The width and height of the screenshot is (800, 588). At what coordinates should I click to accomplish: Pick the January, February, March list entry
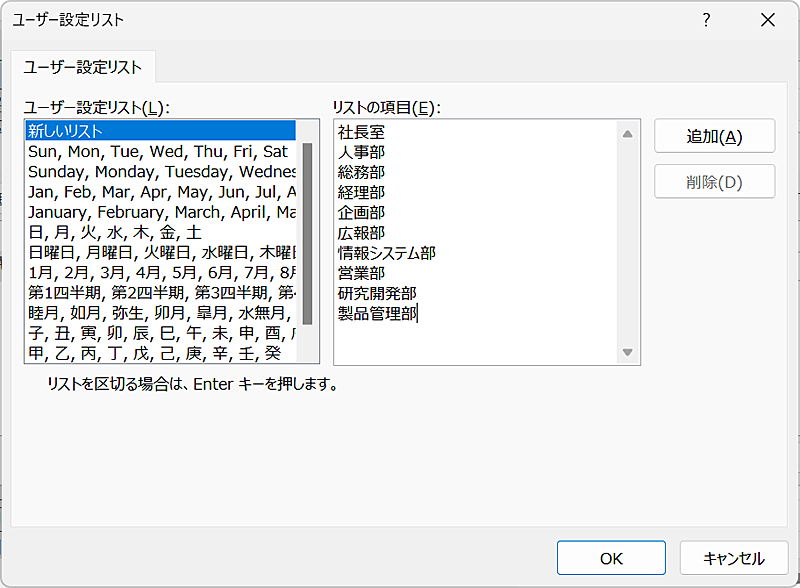[160, 212]
